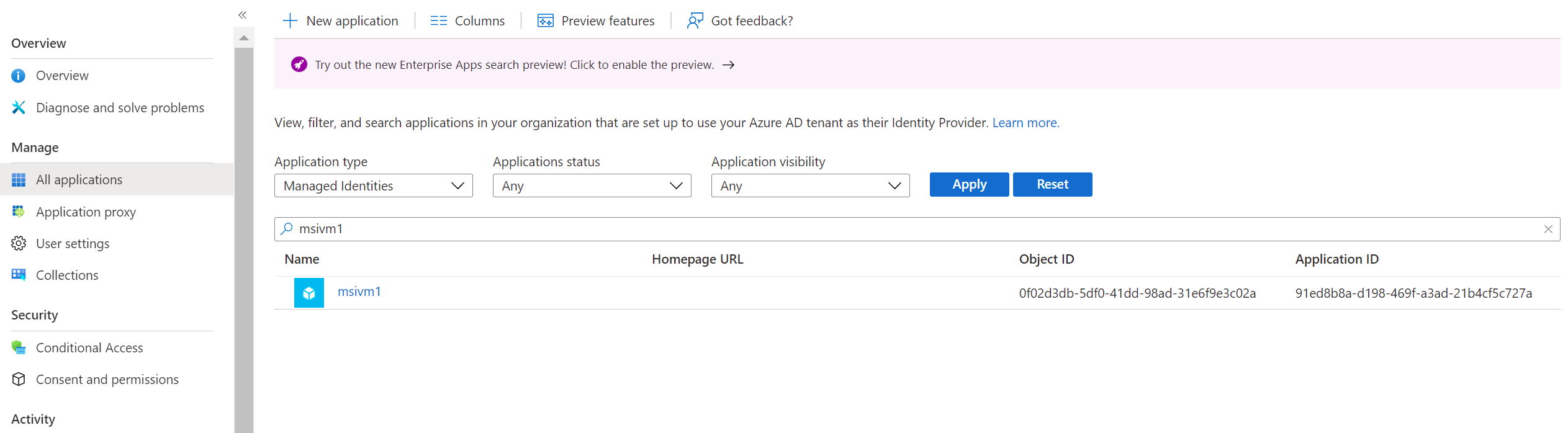Follow the Learn more link
Image resolution: width=1568 pixels, height=433 pixels.
pyautogui.click(x=1025, y=123)
